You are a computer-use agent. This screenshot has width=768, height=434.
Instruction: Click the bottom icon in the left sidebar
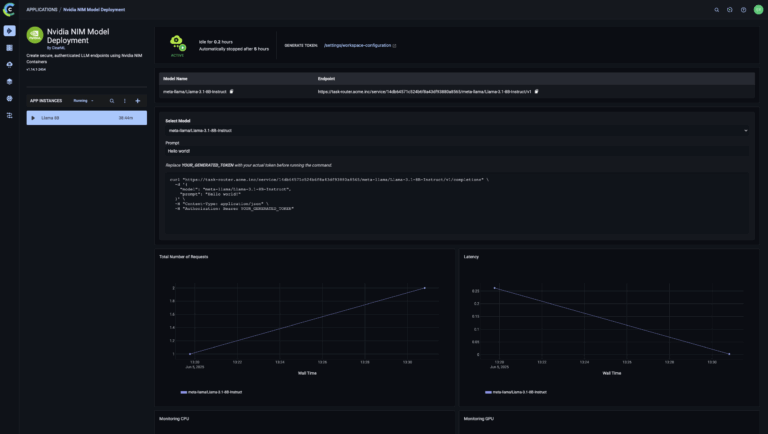(x=9, y=115)
